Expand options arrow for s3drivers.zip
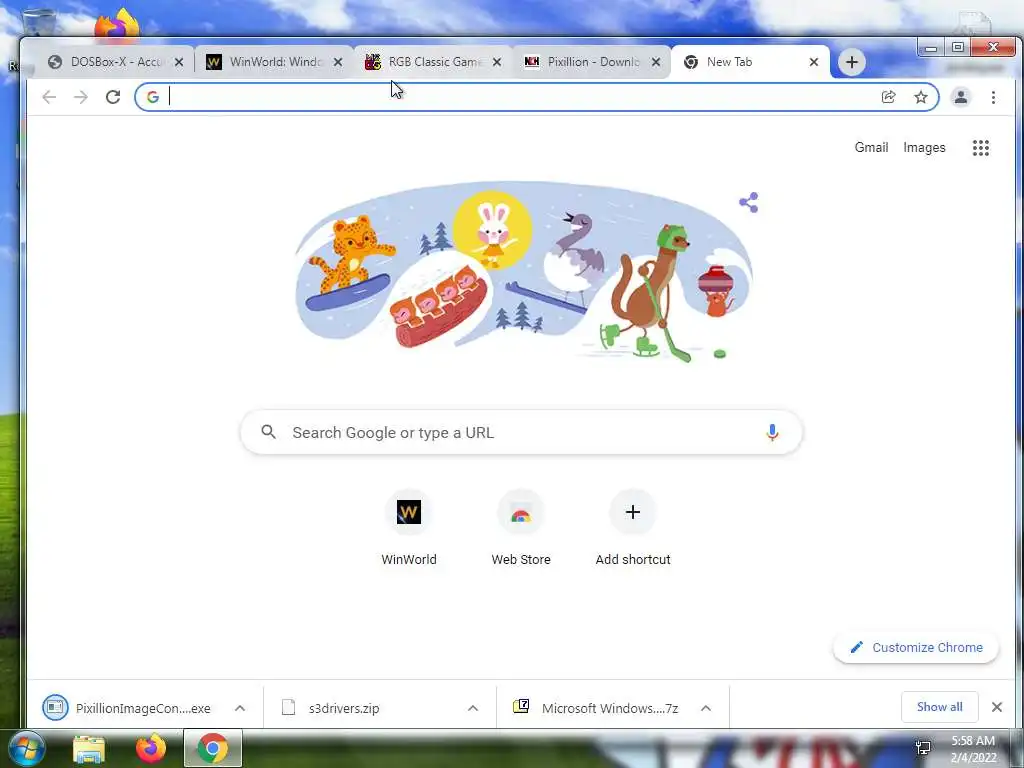Viewport: 1024px width, 768px height. pyautogui.click(x=473, y=708)
